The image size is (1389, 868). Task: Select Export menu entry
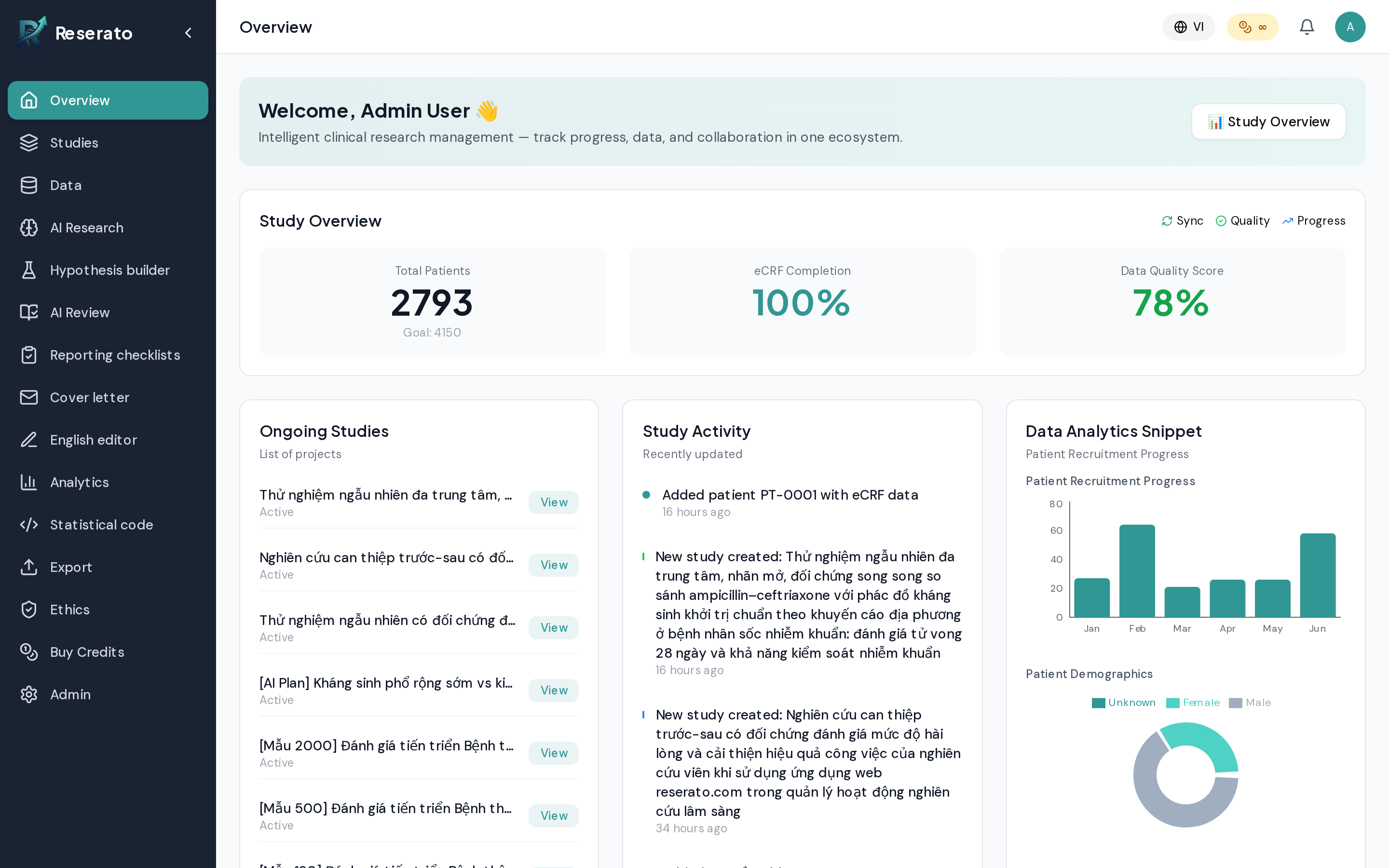point(108,567)
